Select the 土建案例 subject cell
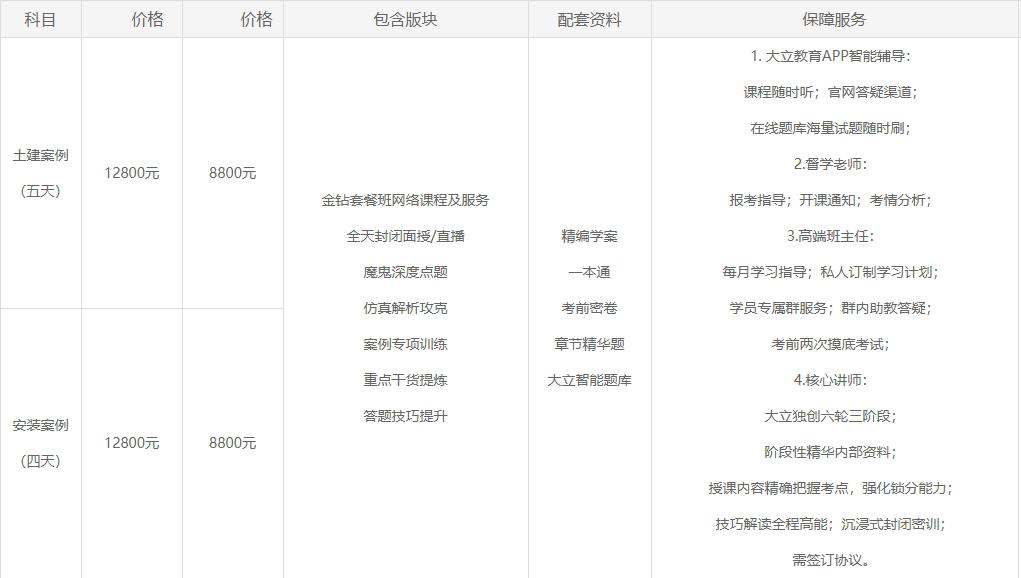The height and width of the screenshot is (578, 1021). point(41,156)
